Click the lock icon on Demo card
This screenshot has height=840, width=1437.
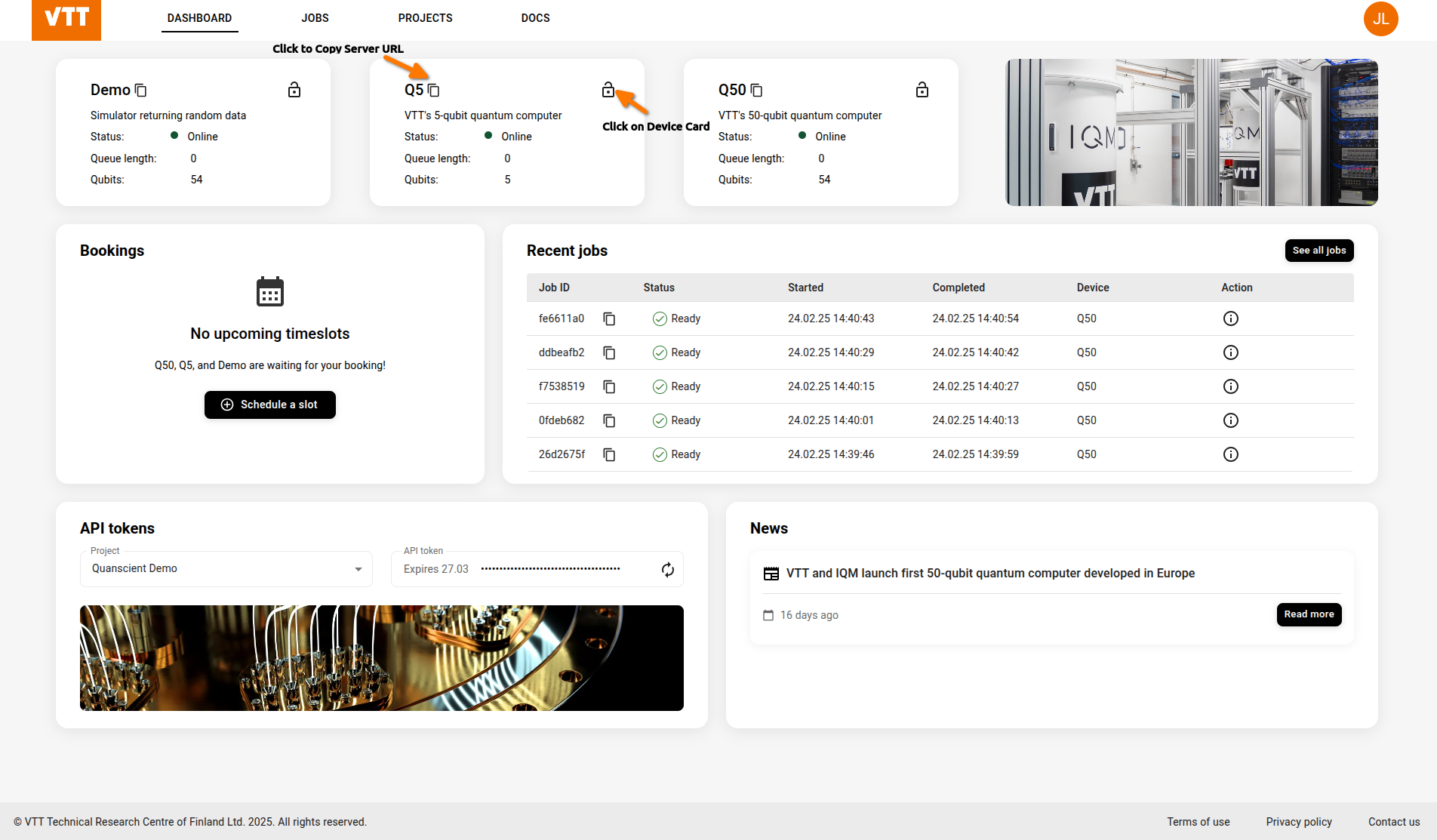(x=294, y=90)
